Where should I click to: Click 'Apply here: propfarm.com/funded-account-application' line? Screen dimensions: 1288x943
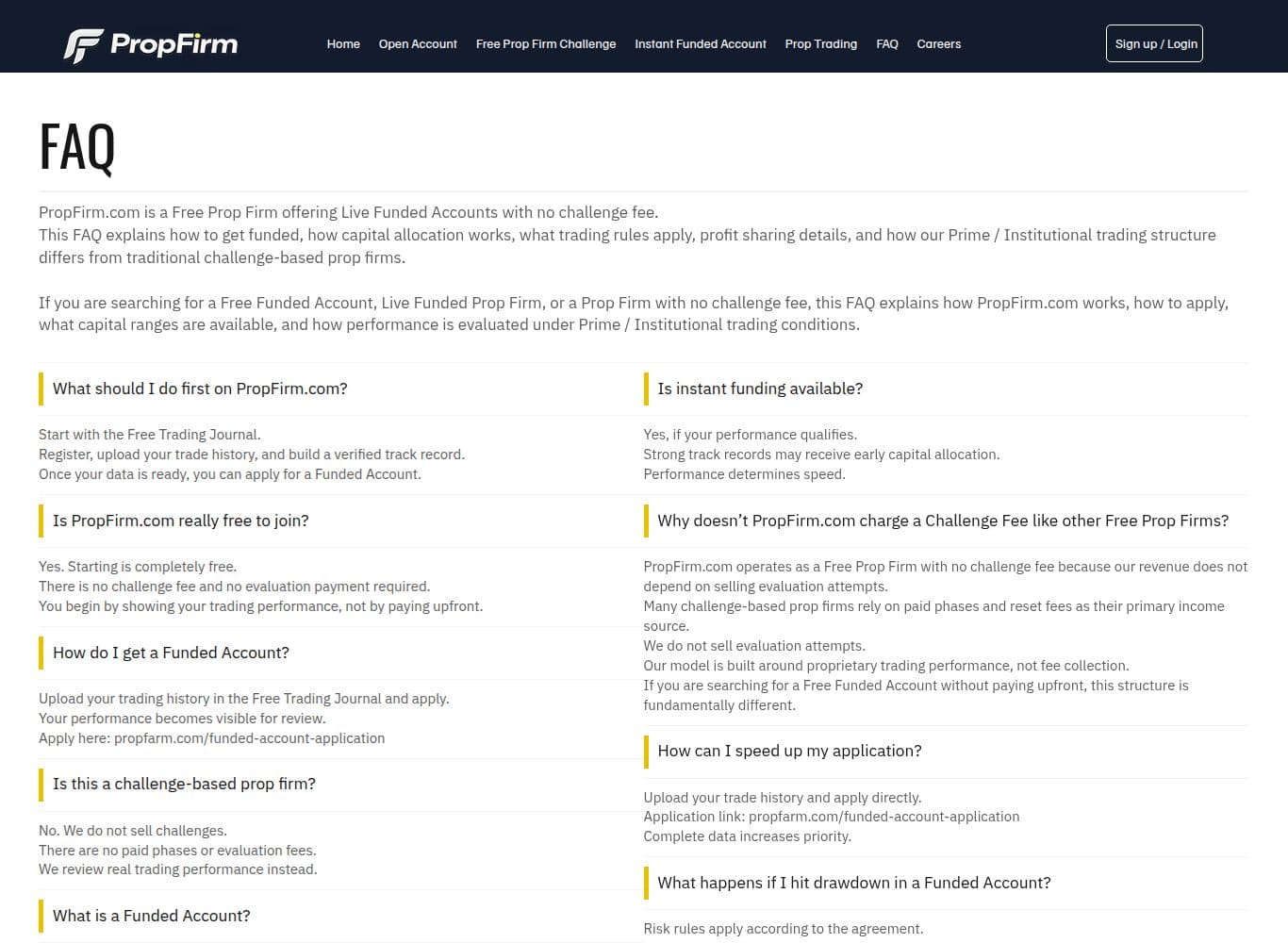pyautogui.click(x=211, y=738)
